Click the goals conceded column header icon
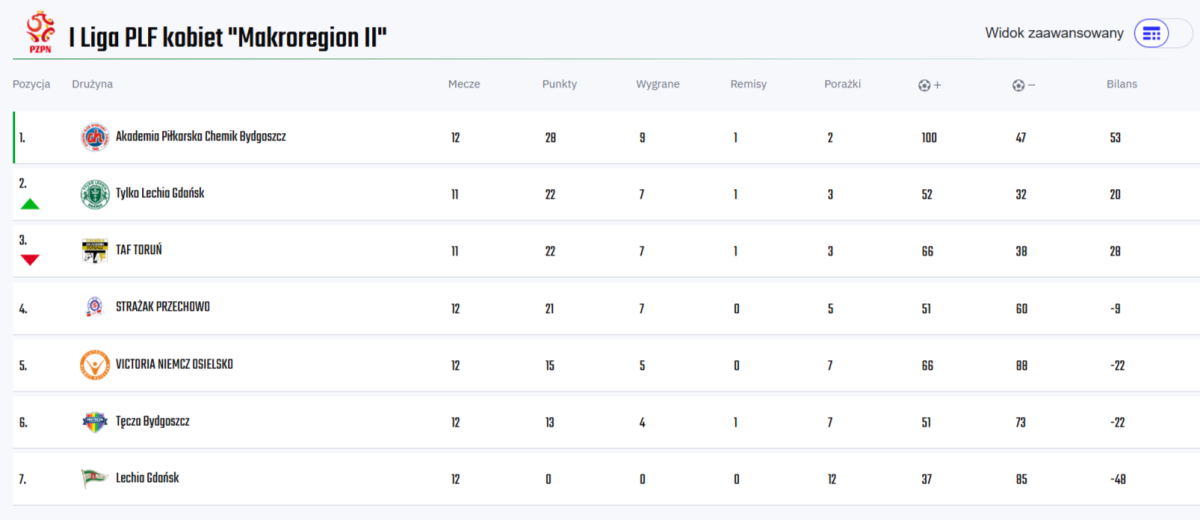 coord(1019,85)
